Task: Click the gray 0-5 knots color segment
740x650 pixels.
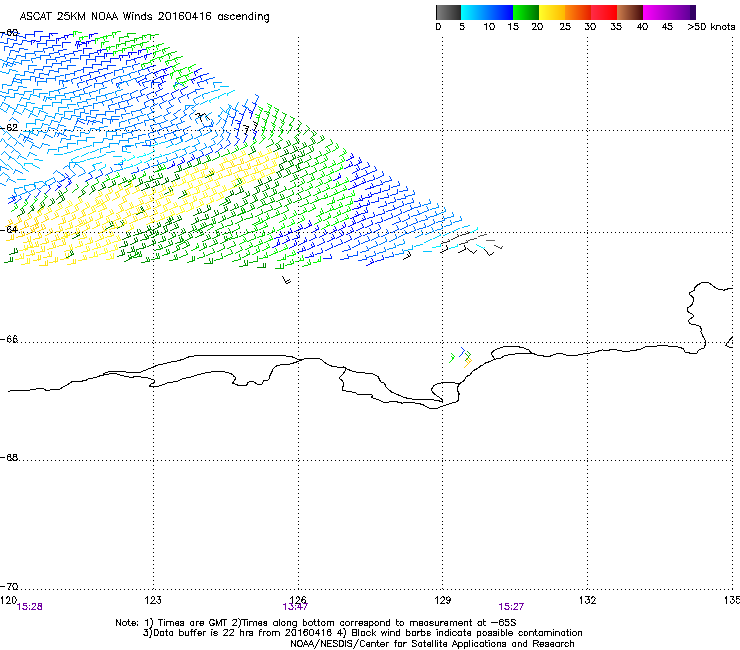Action: coord(448,12)
